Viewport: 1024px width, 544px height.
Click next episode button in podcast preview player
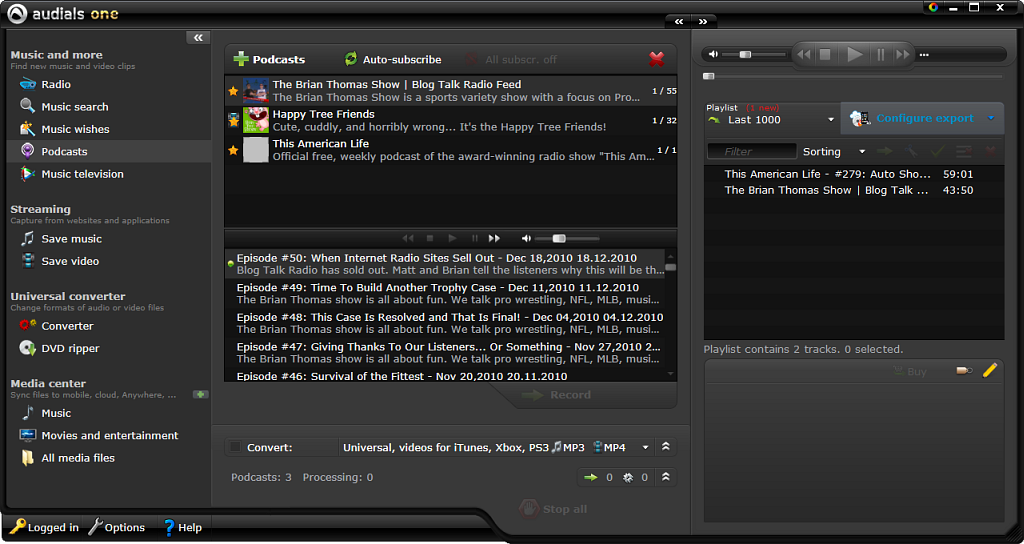(x=494, y=238)
